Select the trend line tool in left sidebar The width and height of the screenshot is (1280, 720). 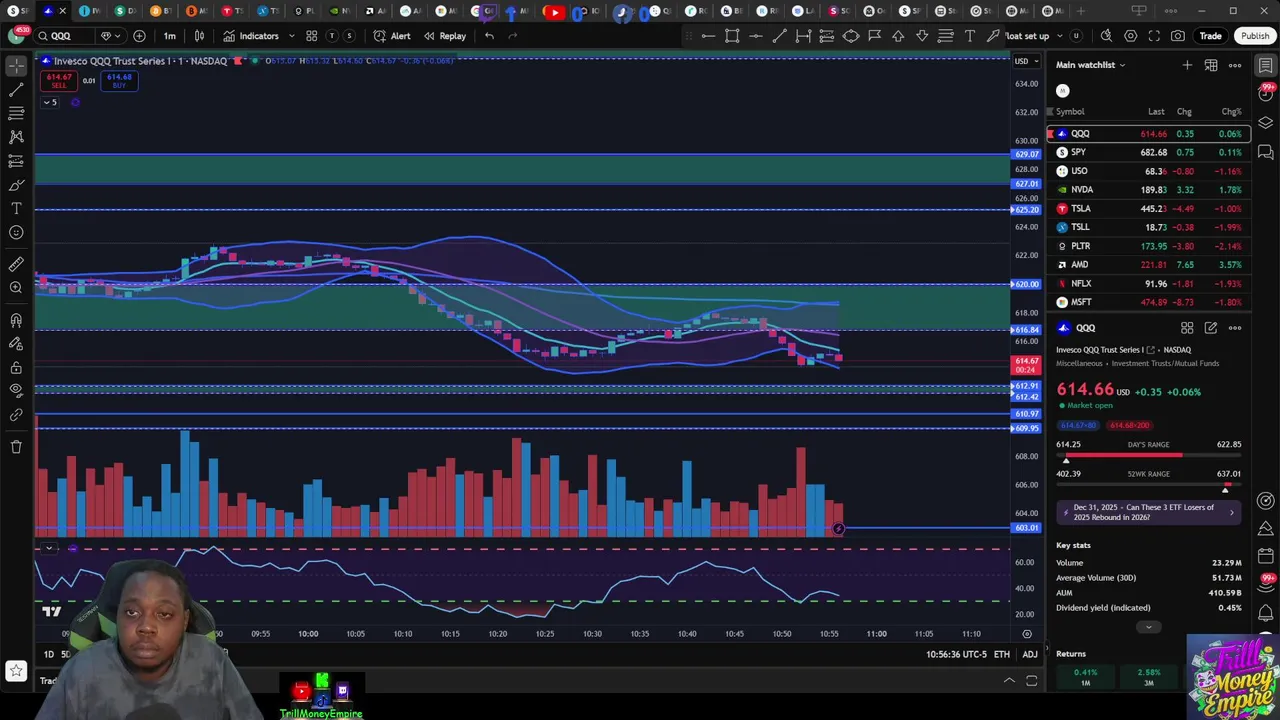[16, 89]
